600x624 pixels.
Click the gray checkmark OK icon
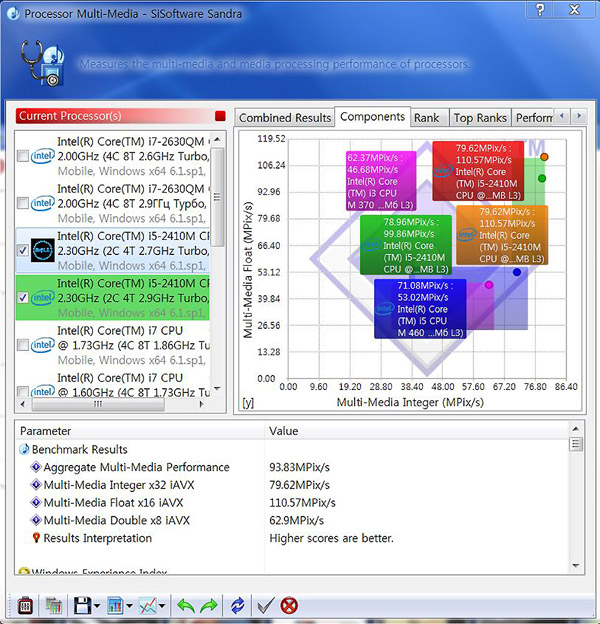coord(265,606)
